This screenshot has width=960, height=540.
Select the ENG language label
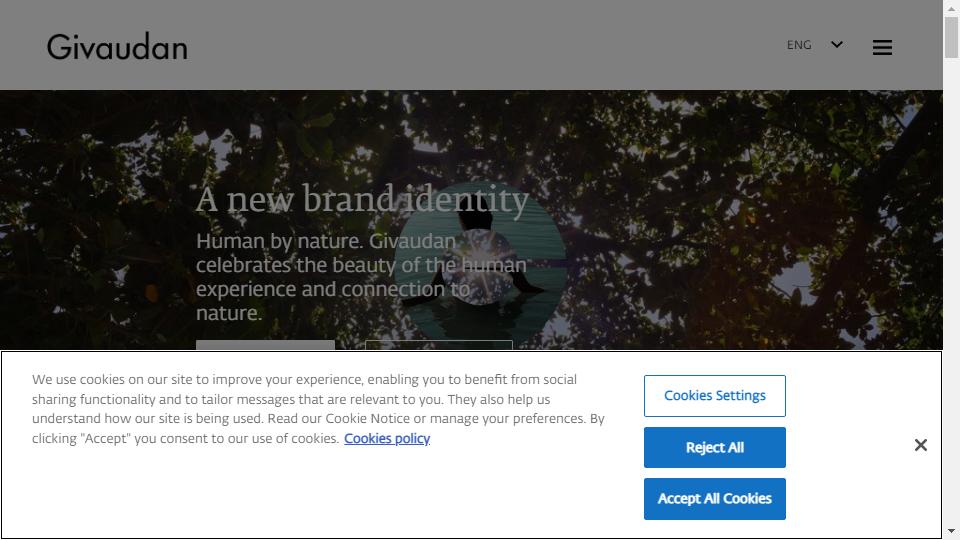tap(799, 45)
